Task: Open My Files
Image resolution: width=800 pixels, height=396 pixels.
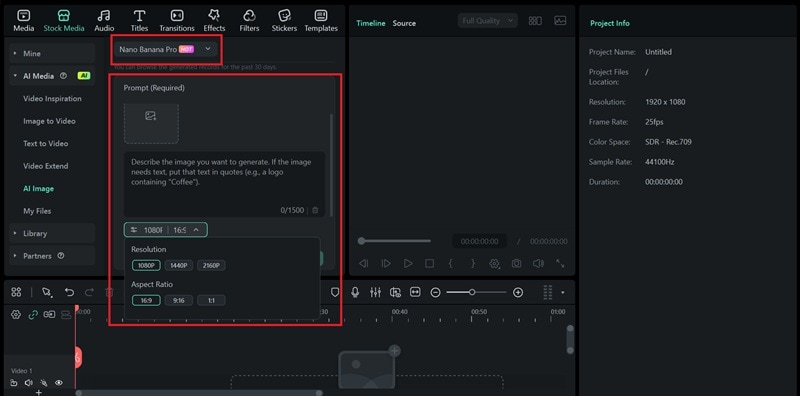Action: [x=37, y=211]
